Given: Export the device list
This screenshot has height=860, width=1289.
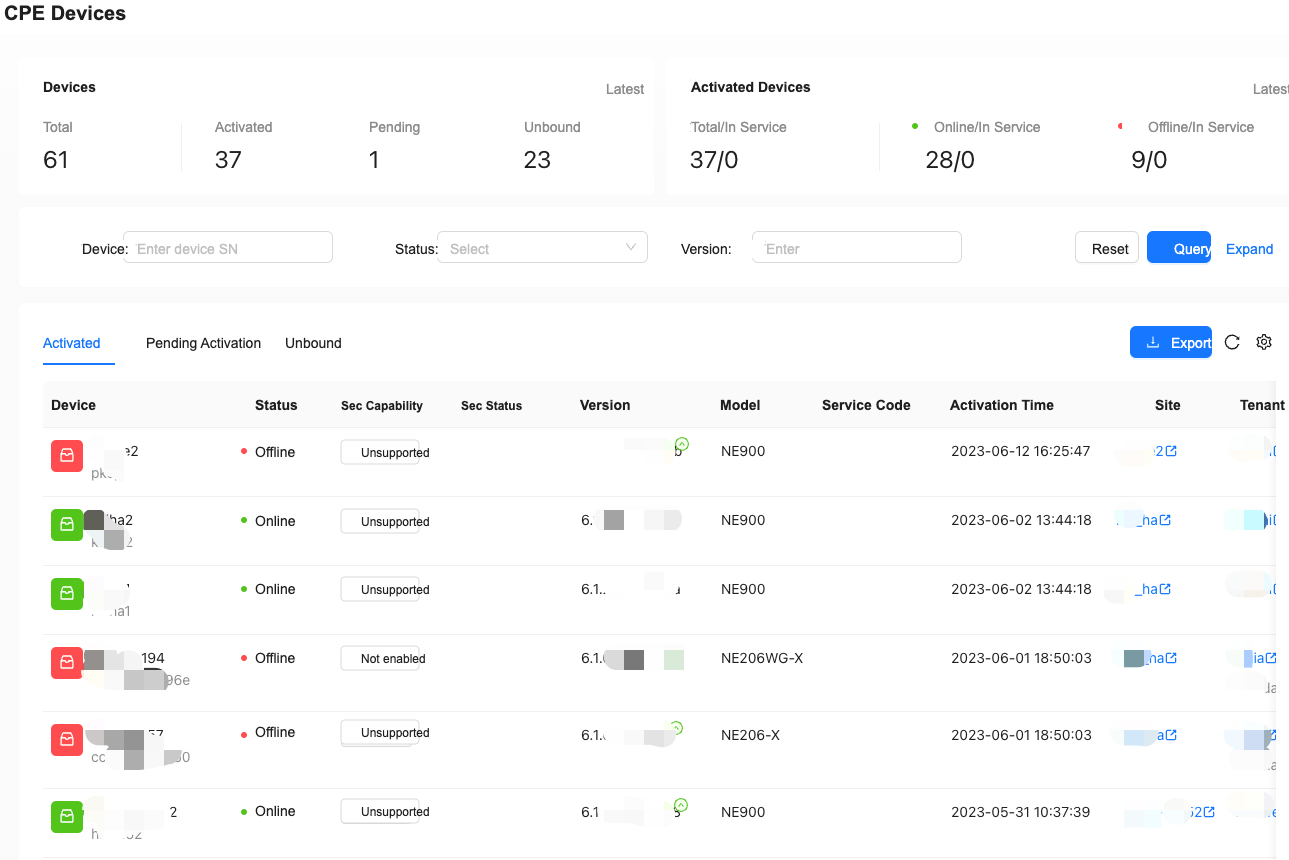Looking at the screenshot, I should (1171, 342).
